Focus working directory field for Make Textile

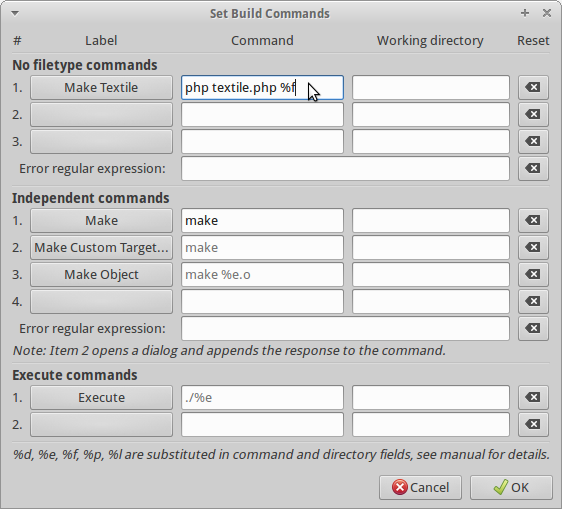click(x=431, y=87)
